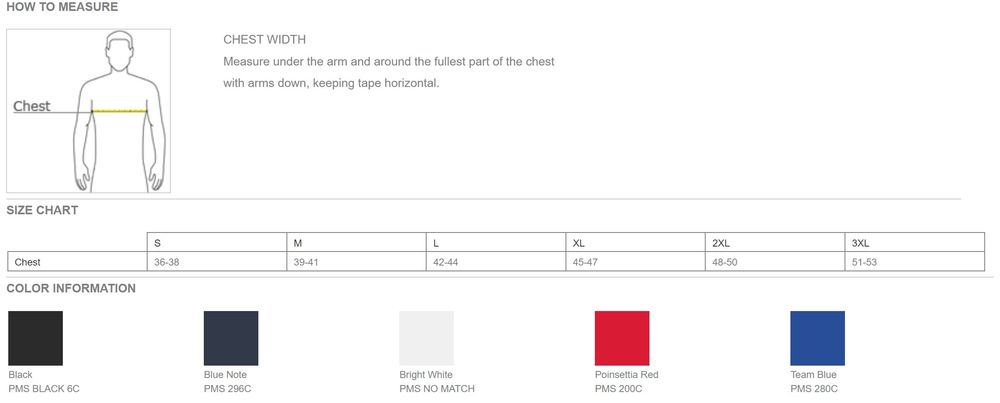The height and width of the screenshot is (403, 1000).
Task: Click the 2XL size column header
Action: coord(721,243)
